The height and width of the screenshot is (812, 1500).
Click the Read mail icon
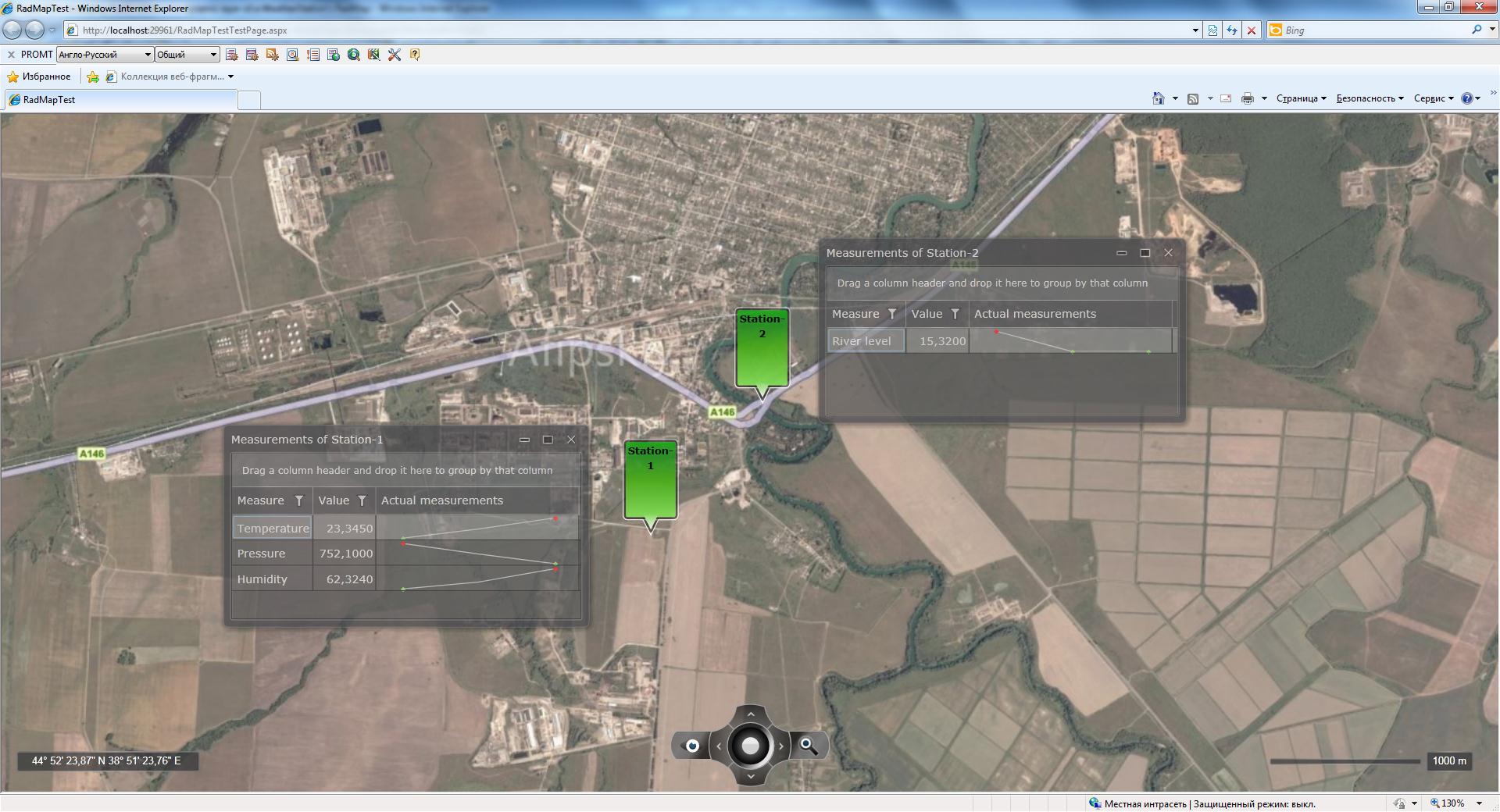coord(1226,98)
